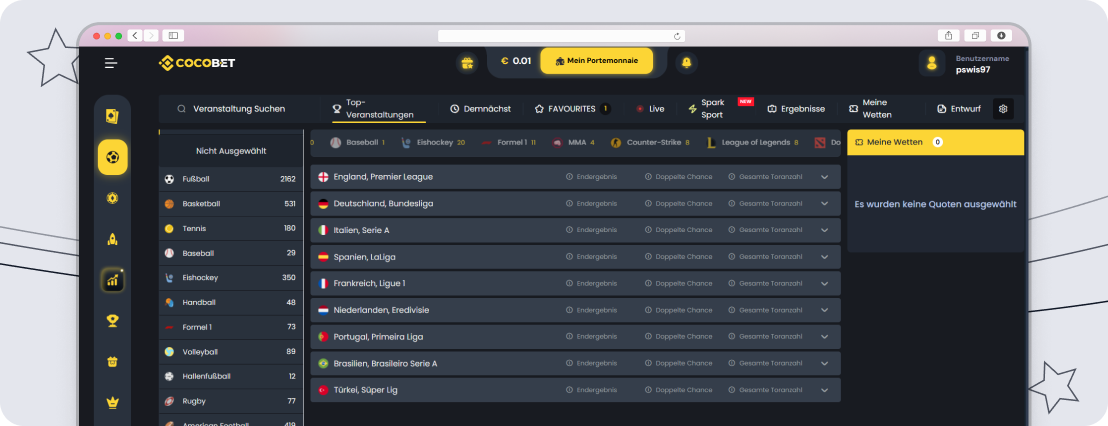
Task: Expand Frankreich, Ligue 1 row chevron
Action: click(x=824, y=283)
